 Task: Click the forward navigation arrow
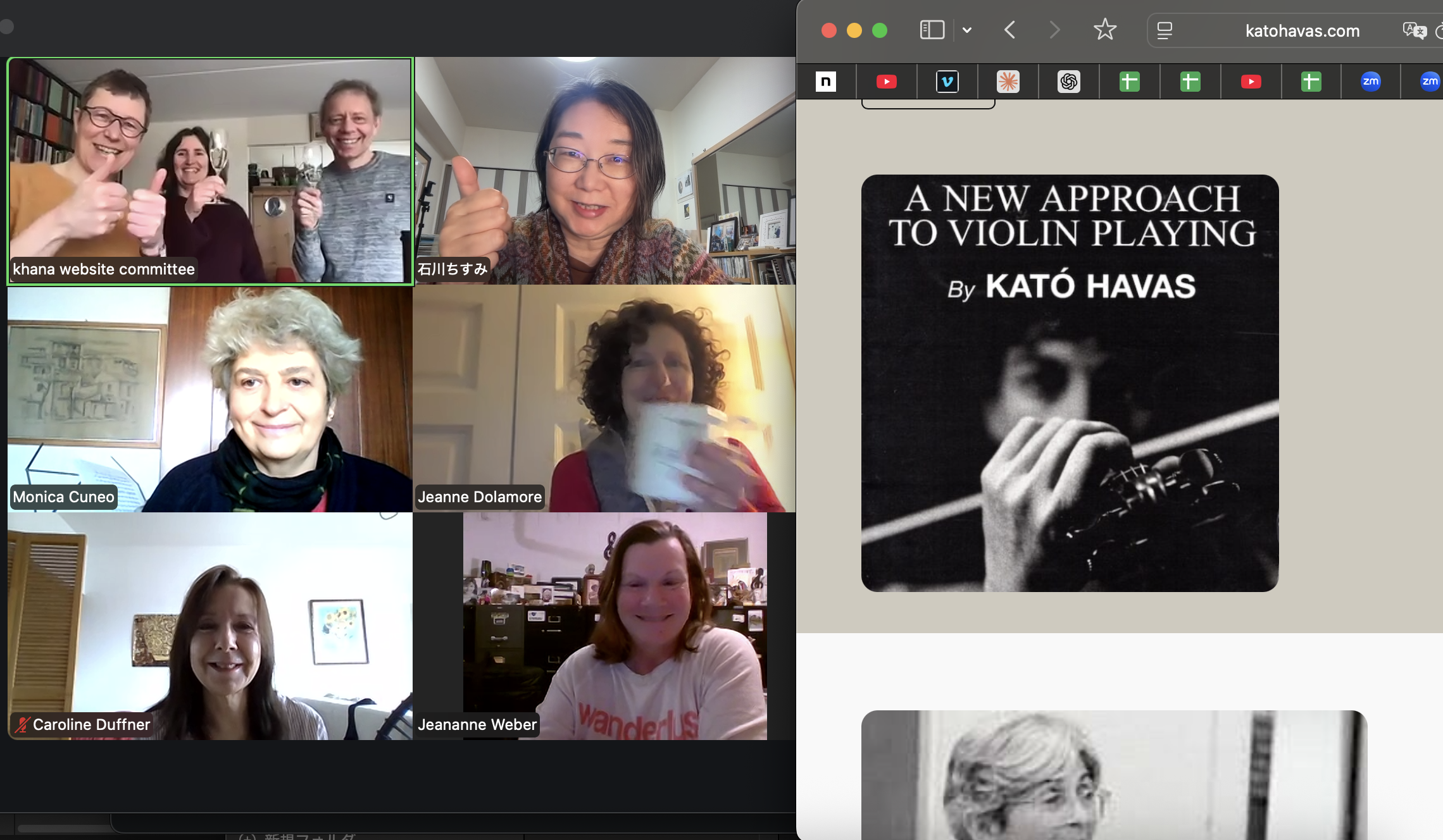click(1054, 30)
